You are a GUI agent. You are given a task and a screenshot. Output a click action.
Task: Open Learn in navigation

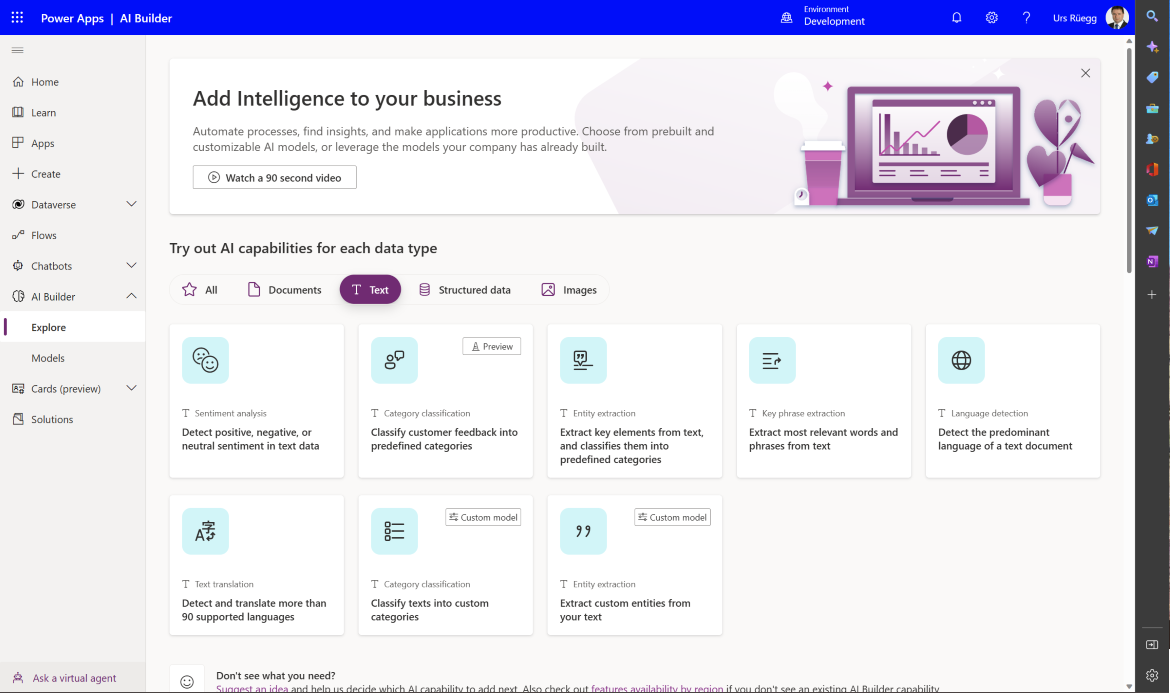pos(72,113)
